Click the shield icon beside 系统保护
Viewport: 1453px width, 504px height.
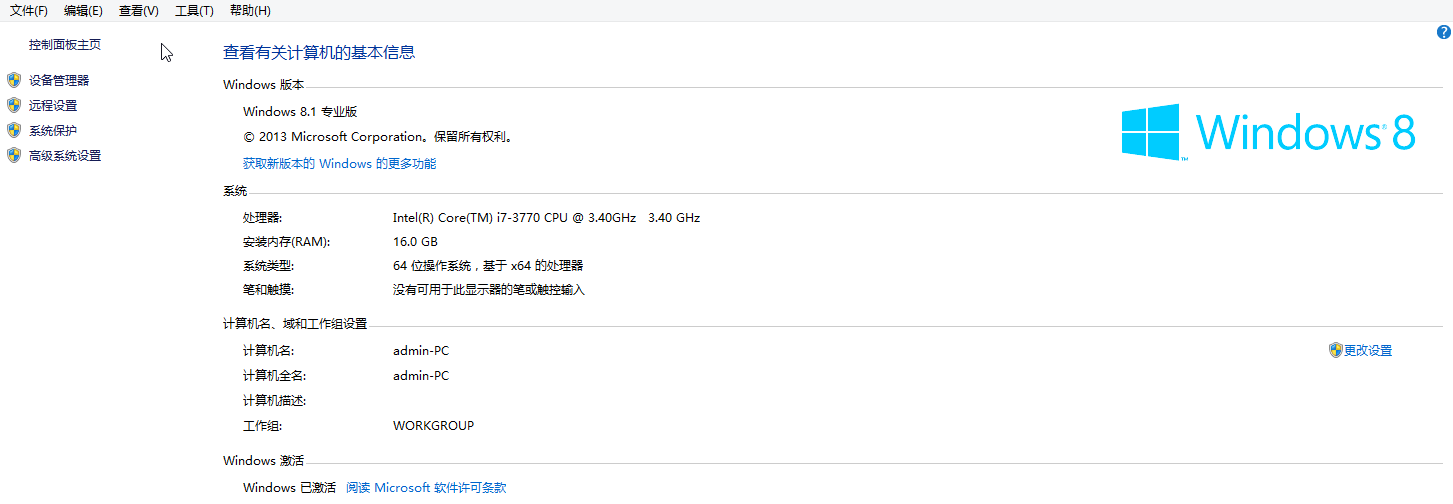coord(13,130)
